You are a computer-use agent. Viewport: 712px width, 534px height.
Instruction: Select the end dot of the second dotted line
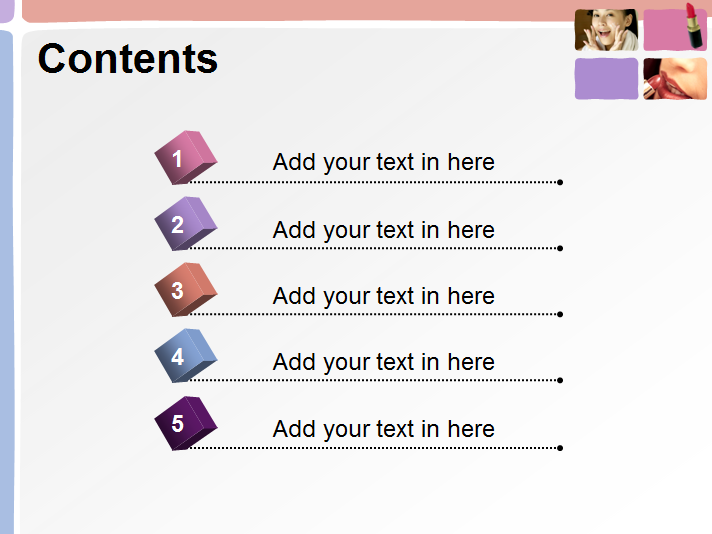click(560, 248)
